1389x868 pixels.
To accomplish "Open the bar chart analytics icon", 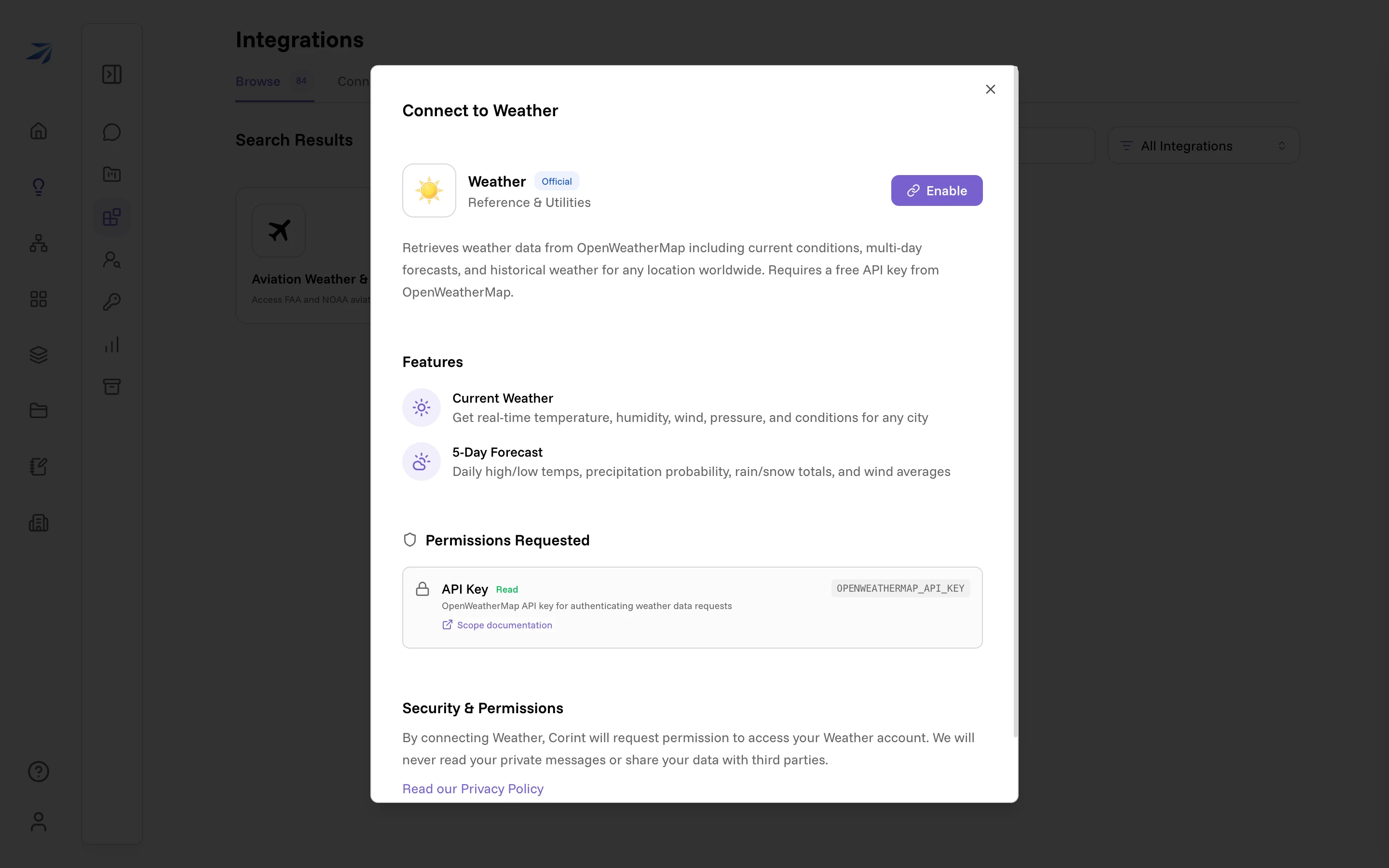I will point(112,344).
